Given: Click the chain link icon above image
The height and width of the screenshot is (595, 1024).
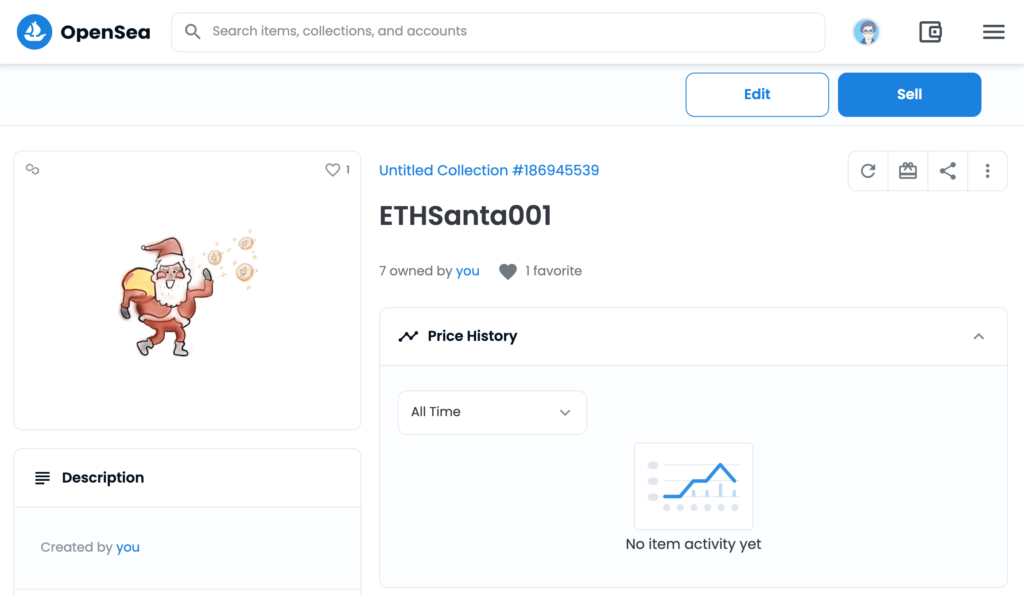Looking at the screenshot, I should [33, 170].
